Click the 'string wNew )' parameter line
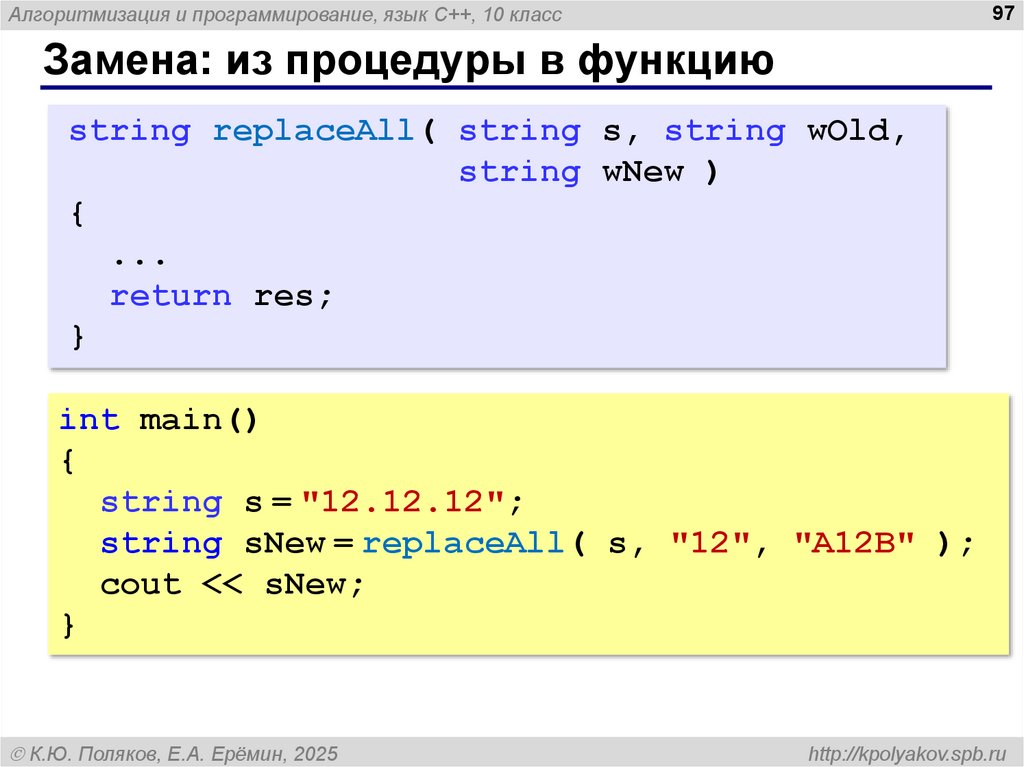 pos(588,172)
